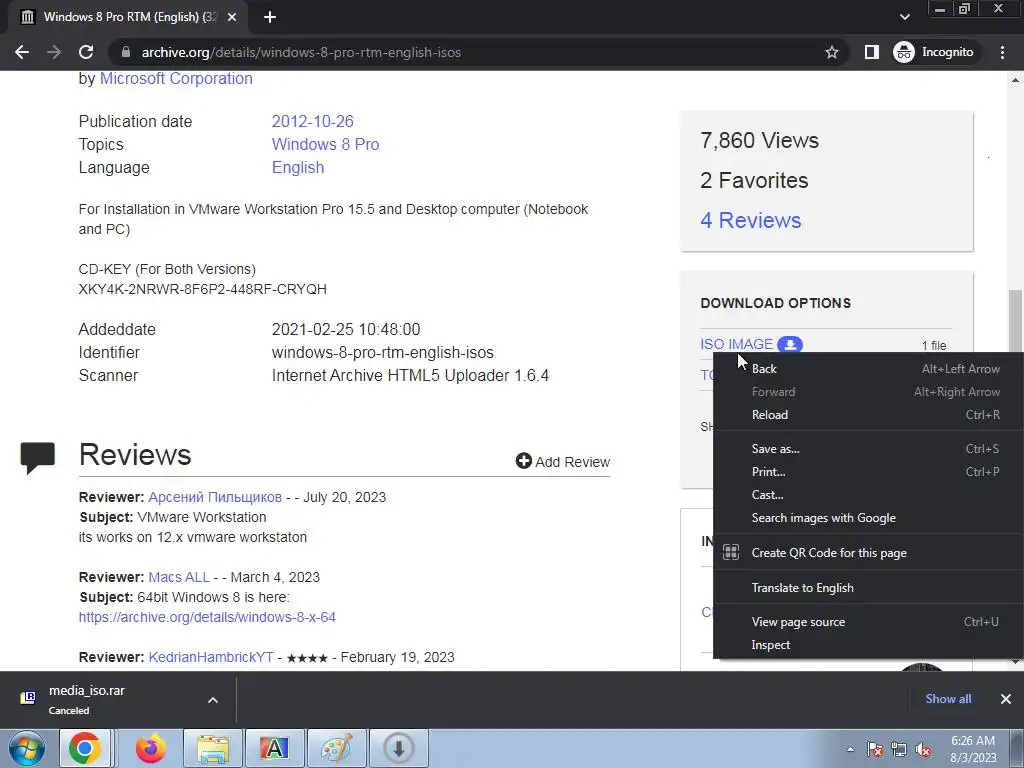Choose Print... in context menu

[869, 472]
